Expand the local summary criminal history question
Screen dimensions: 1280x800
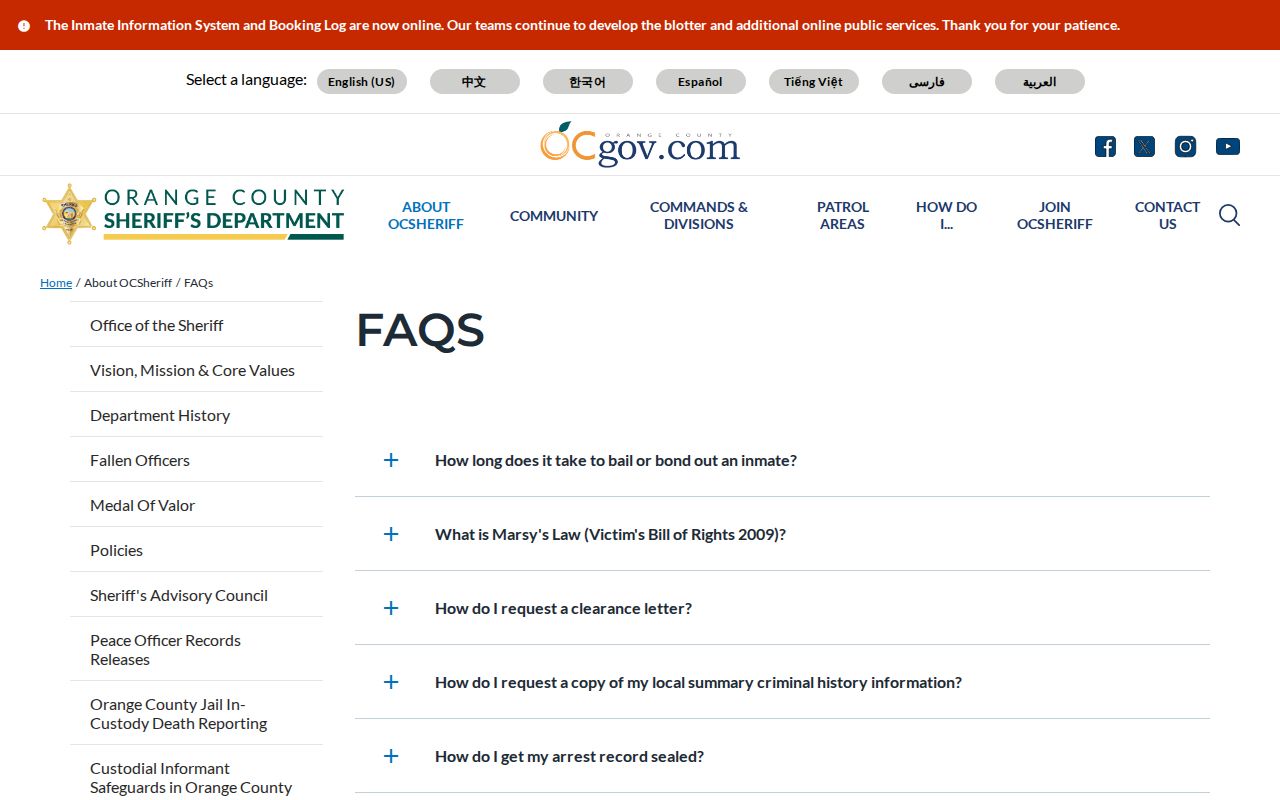click(782, 682)
